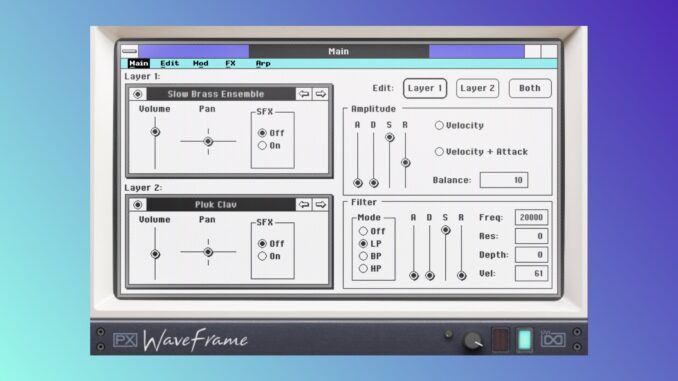Click the Vel value field showing 61
678x381 pixels.
(531, 273)
